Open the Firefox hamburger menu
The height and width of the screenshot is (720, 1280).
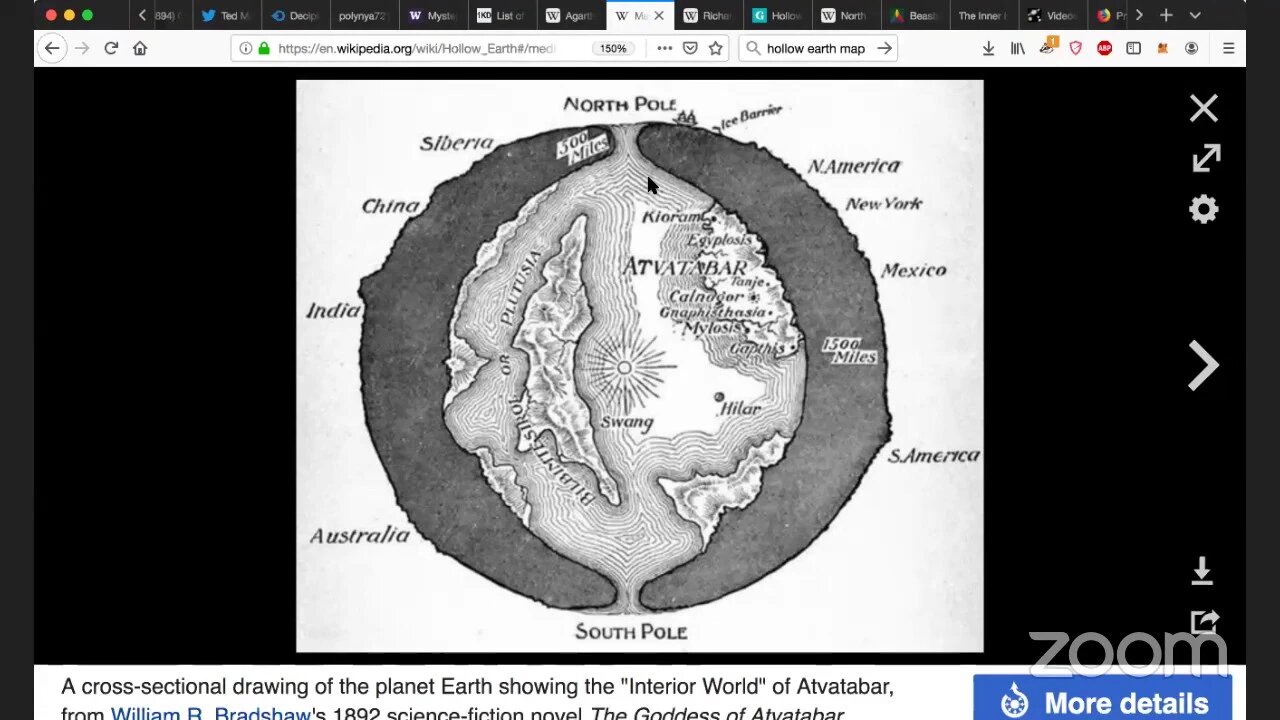(x=1228, y=48)
